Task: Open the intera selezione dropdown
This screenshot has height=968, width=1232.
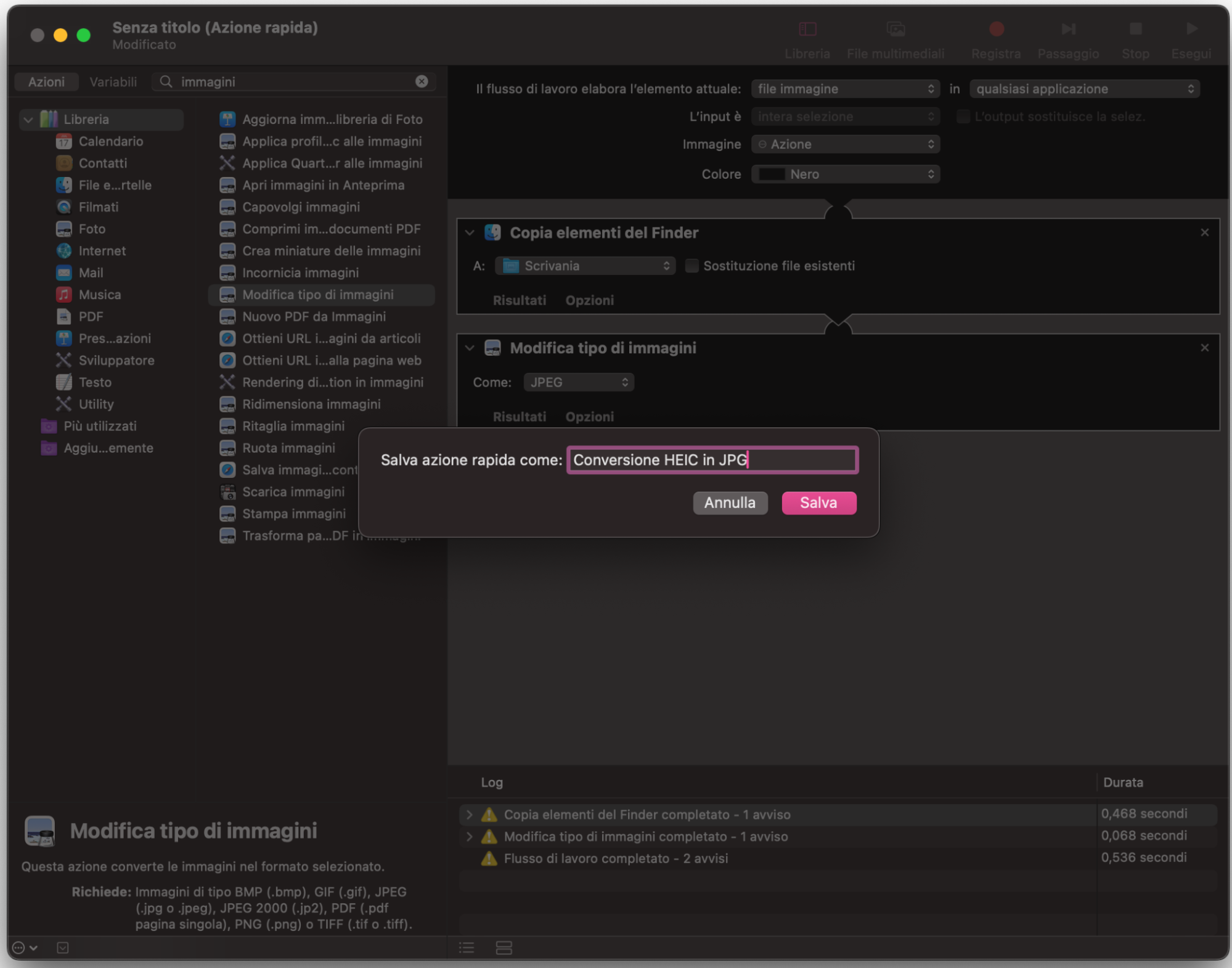Action: pyautogui.click(x=845, y=117)
